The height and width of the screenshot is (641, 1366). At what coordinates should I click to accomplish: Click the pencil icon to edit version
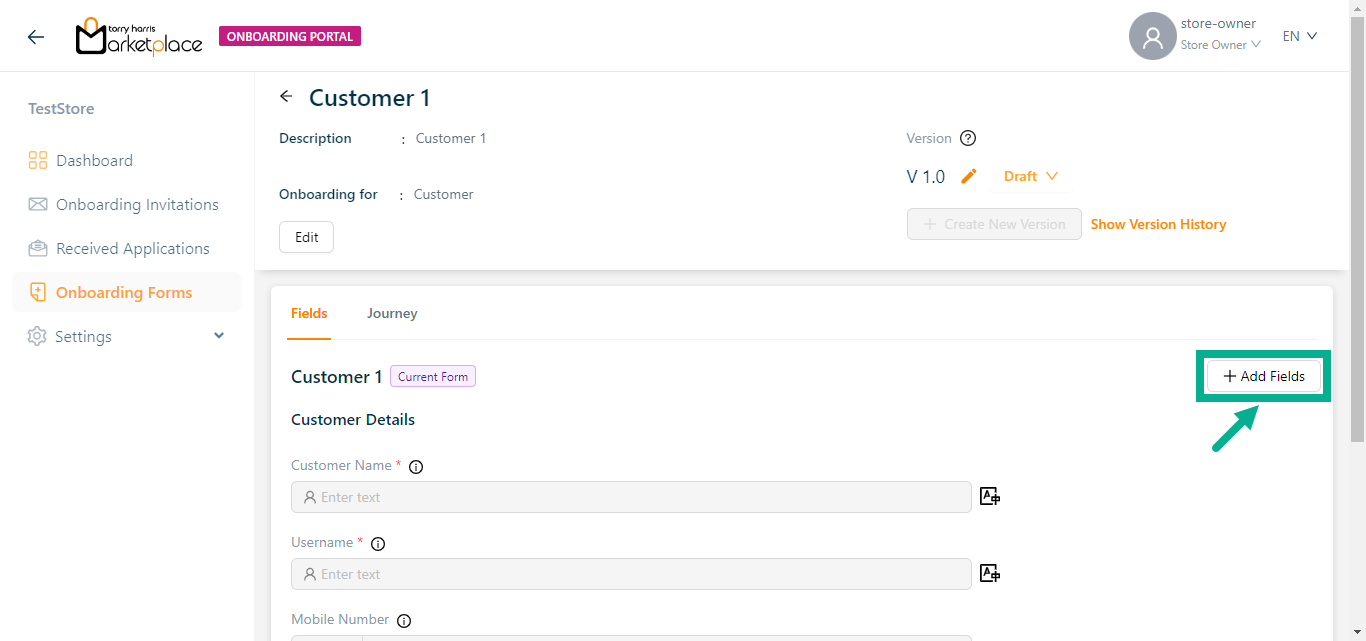tap(968, 176)
